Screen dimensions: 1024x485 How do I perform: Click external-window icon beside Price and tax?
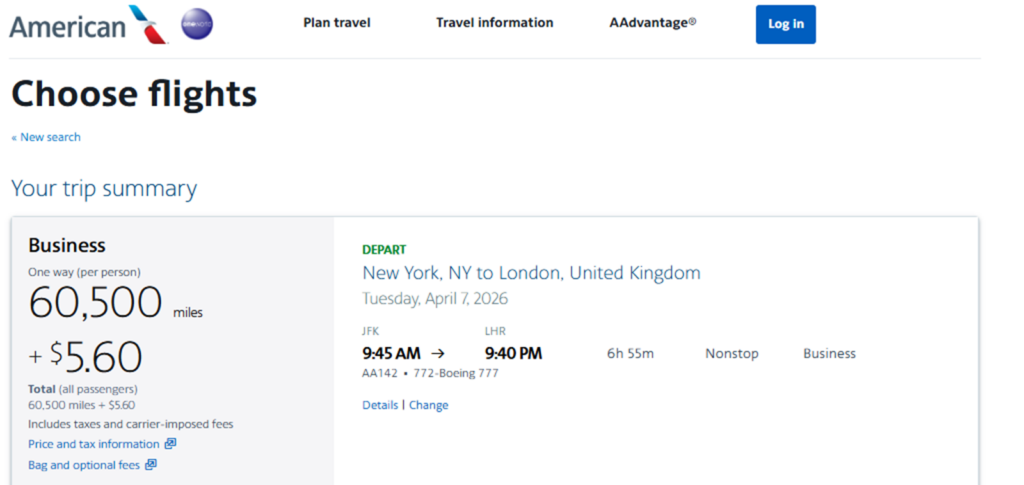(170, 444)
